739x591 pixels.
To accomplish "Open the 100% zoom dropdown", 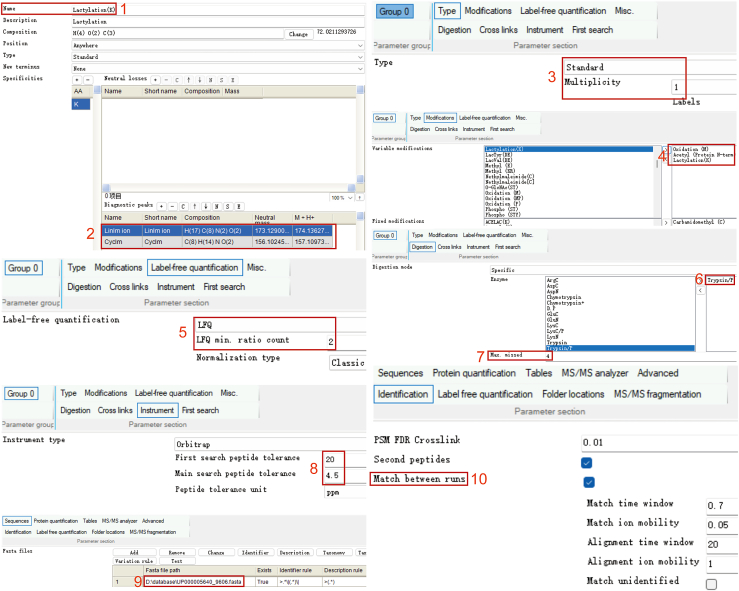I will (x=342, y=198).
